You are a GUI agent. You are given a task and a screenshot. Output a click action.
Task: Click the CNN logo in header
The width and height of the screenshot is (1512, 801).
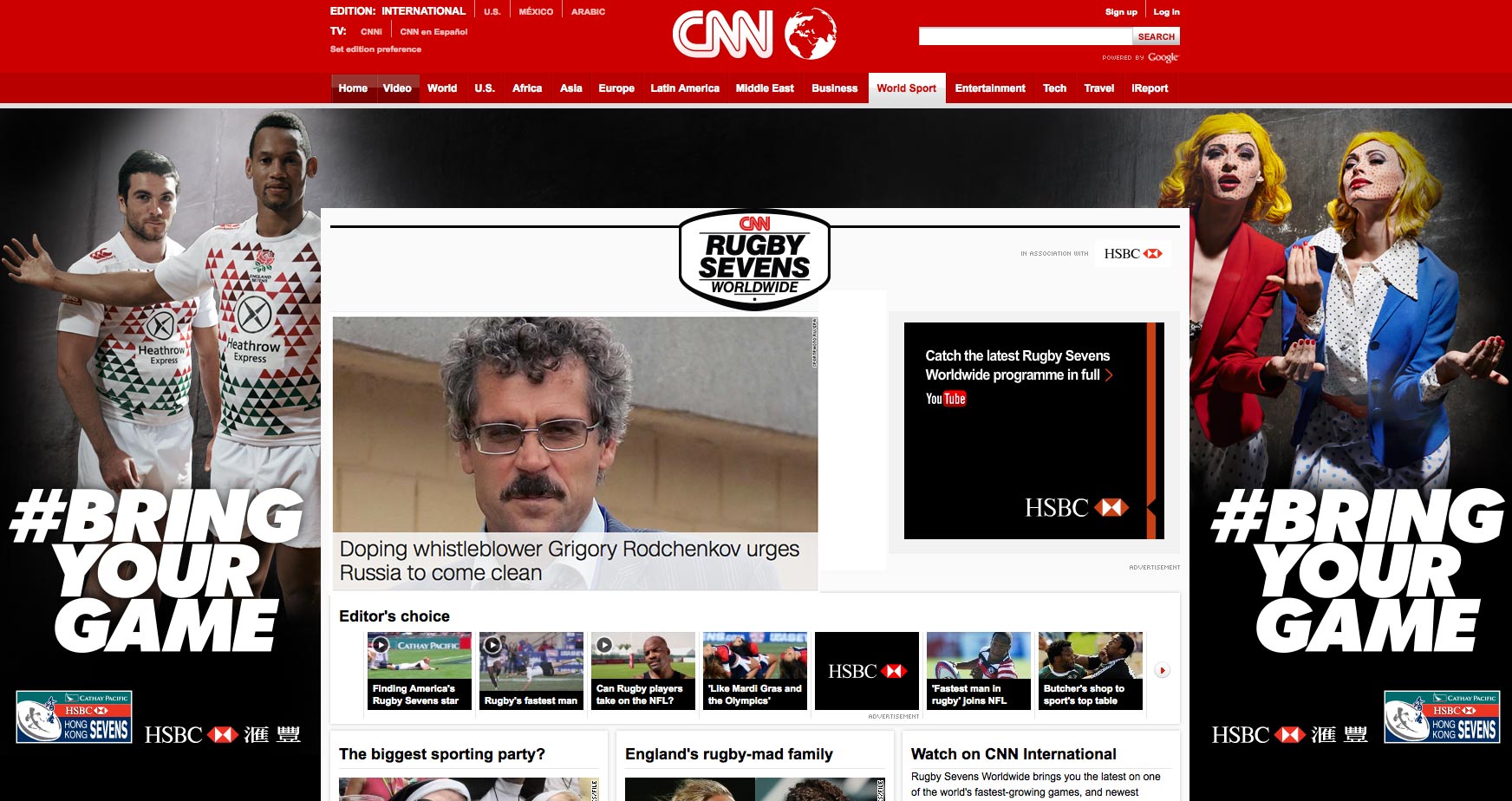click(x=722, y=35)
